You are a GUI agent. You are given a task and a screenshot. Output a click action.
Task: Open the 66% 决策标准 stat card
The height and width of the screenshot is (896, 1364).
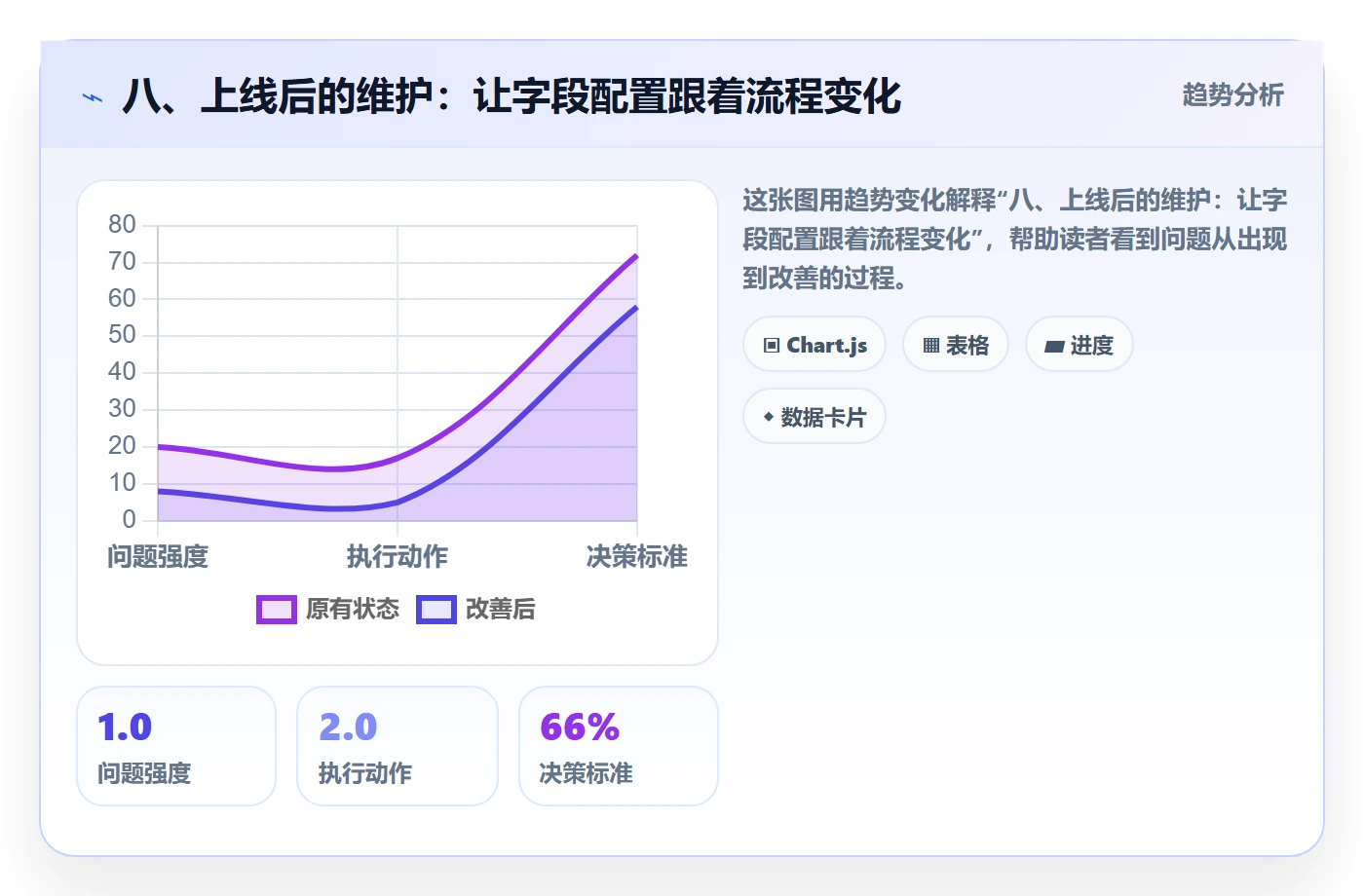click(x=619, y=746)
